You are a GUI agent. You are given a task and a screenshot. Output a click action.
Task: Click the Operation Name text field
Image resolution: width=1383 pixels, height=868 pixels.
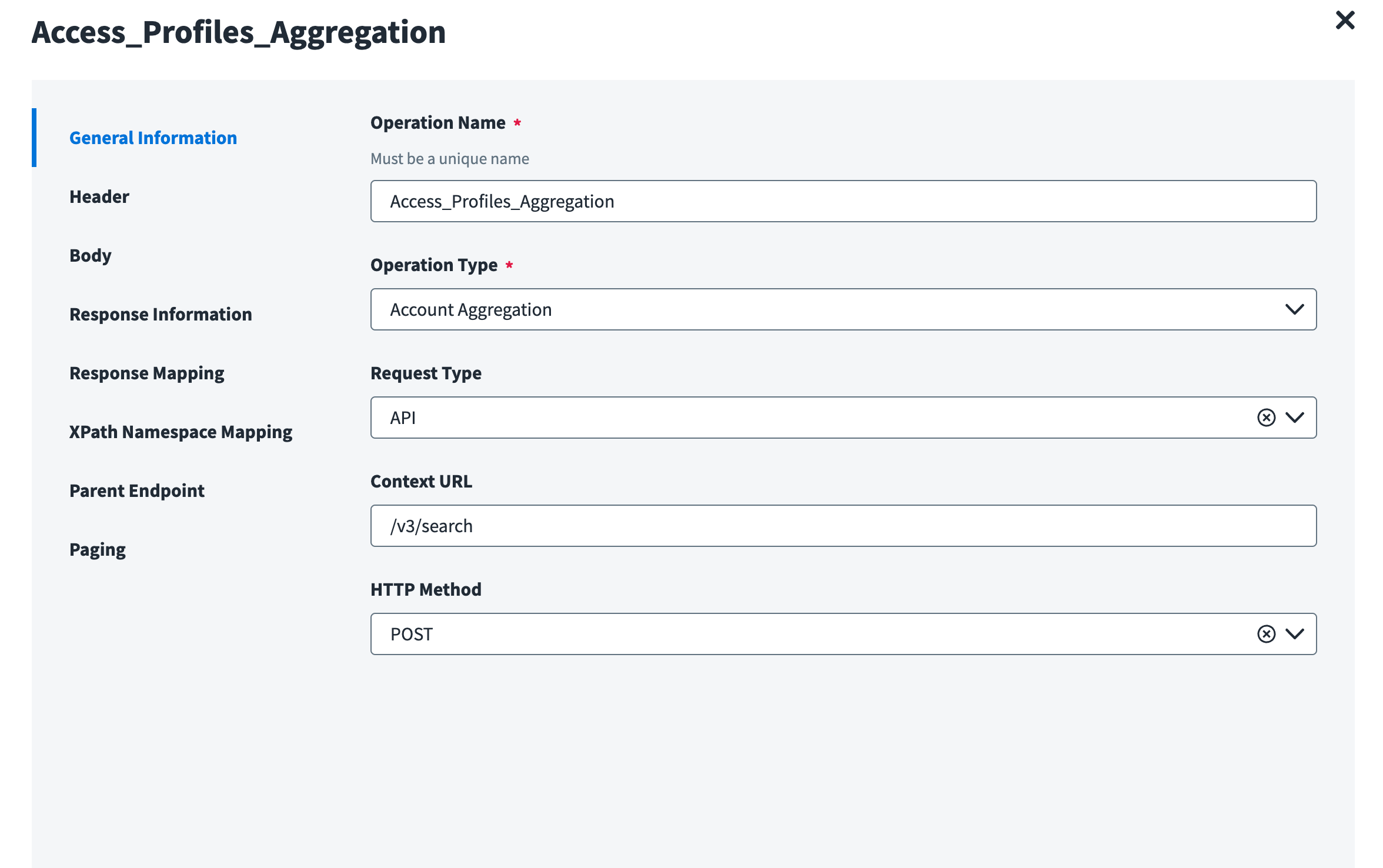pos(843,201)
